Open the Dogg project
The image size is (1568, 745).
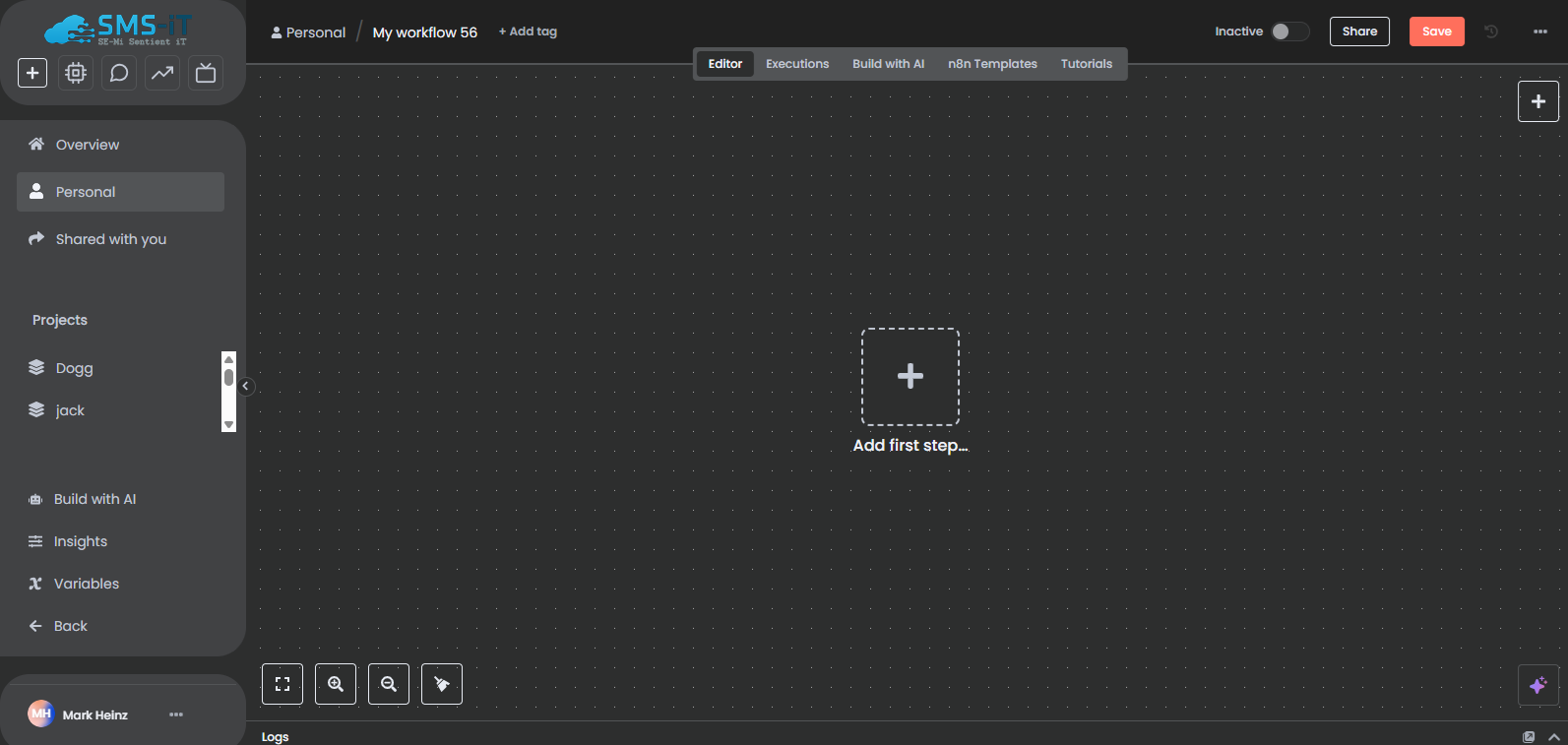[74, 368]
